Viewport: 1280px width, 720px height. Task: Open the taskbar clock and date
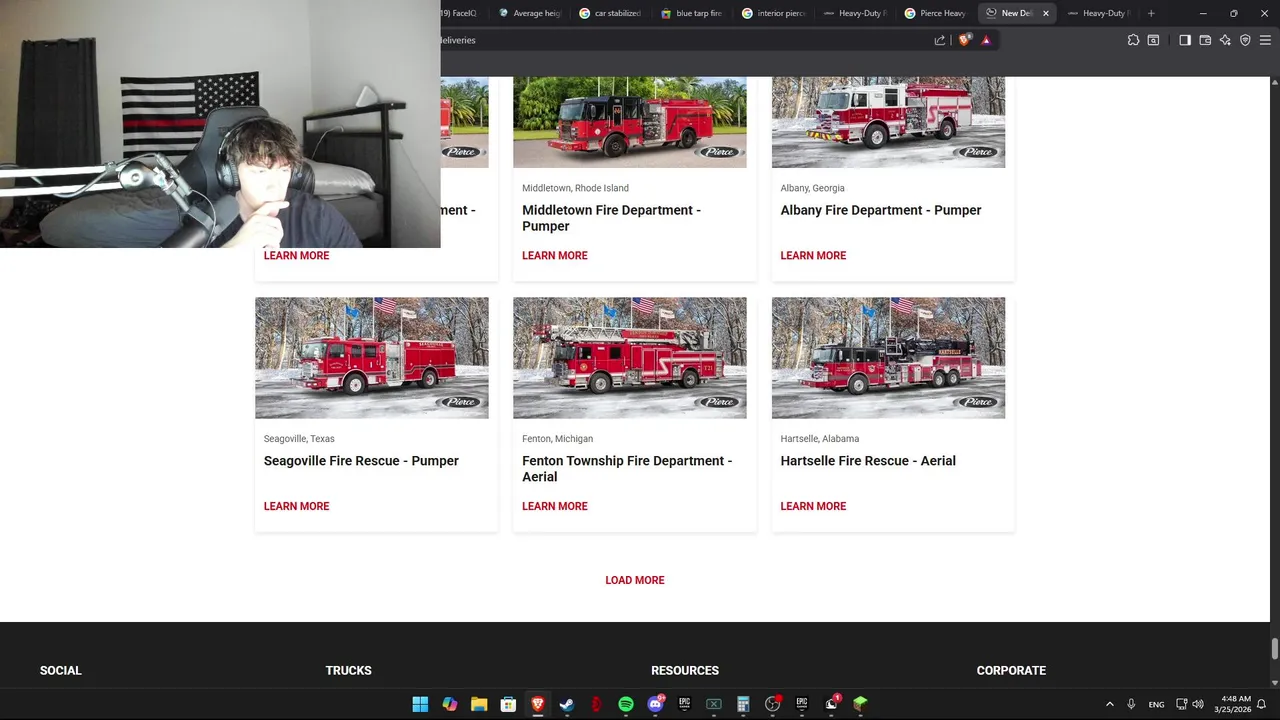(x=1233, y=704)
